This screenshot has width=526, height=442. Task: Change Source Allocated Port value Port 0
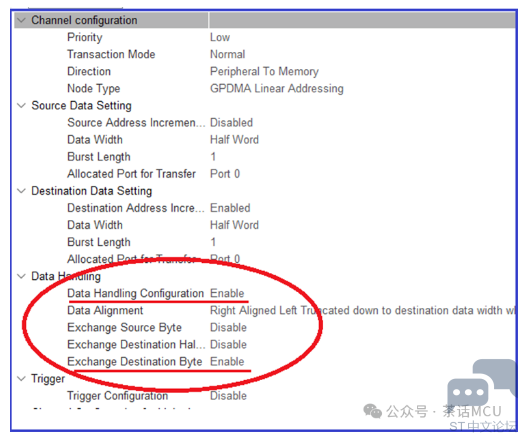point(225,174)
